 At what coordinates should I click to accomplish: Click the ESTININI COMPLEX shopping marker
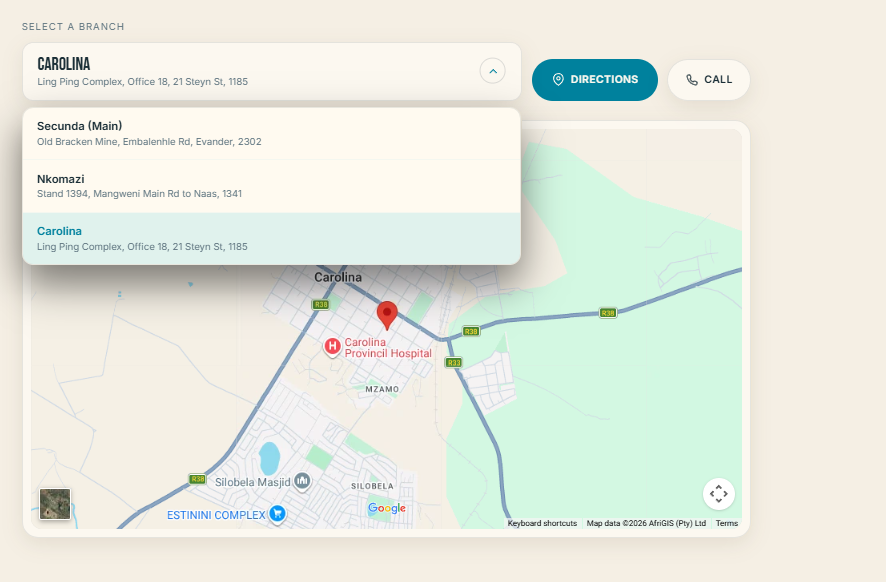click(277, 514)
